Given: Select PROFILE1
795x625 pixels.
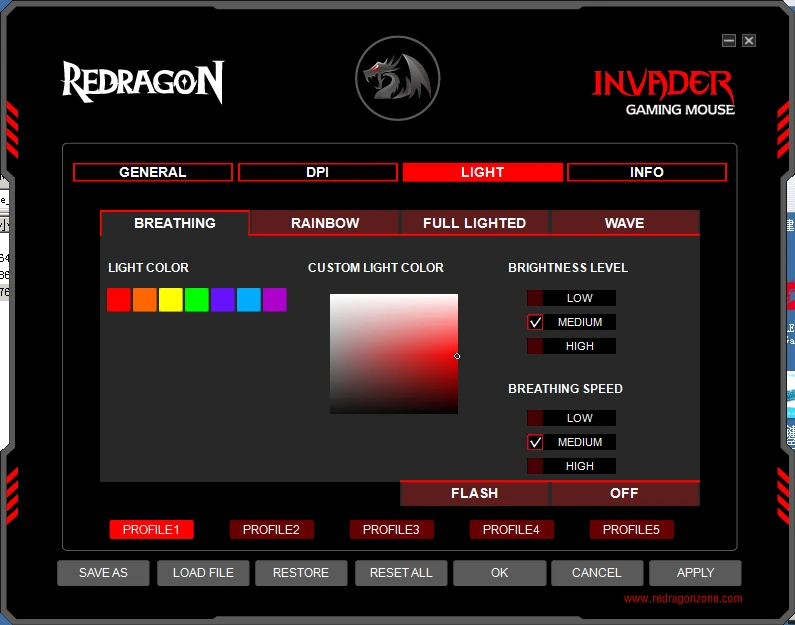Looking at the screenshot, I should [x=151, y=530].
